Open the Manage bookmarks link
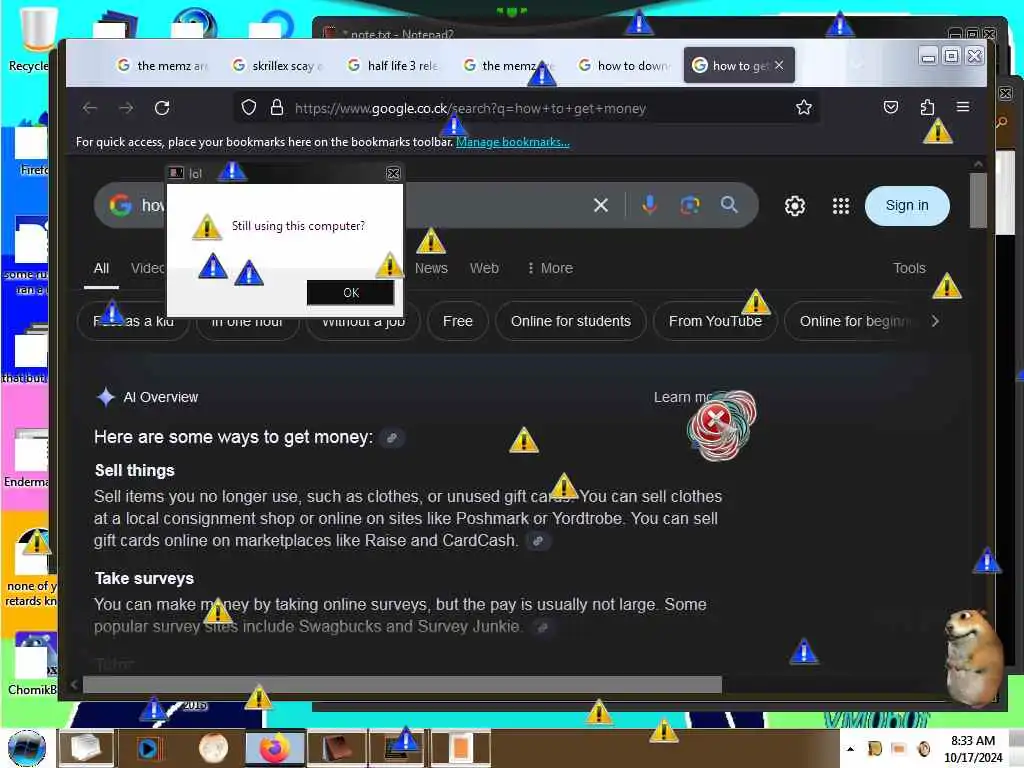Image resolution: width=1024 pixels, height=768 pixels. [x=513, y=142]
